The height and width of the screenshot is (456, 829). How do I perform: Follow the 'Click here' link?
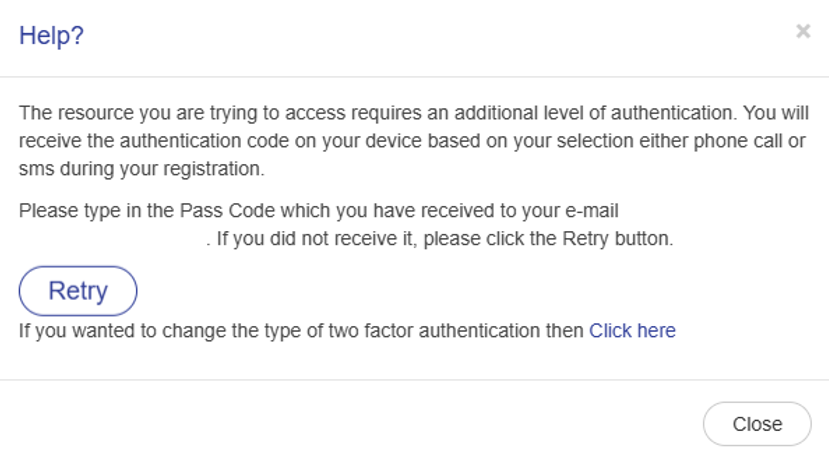[632, 330]
